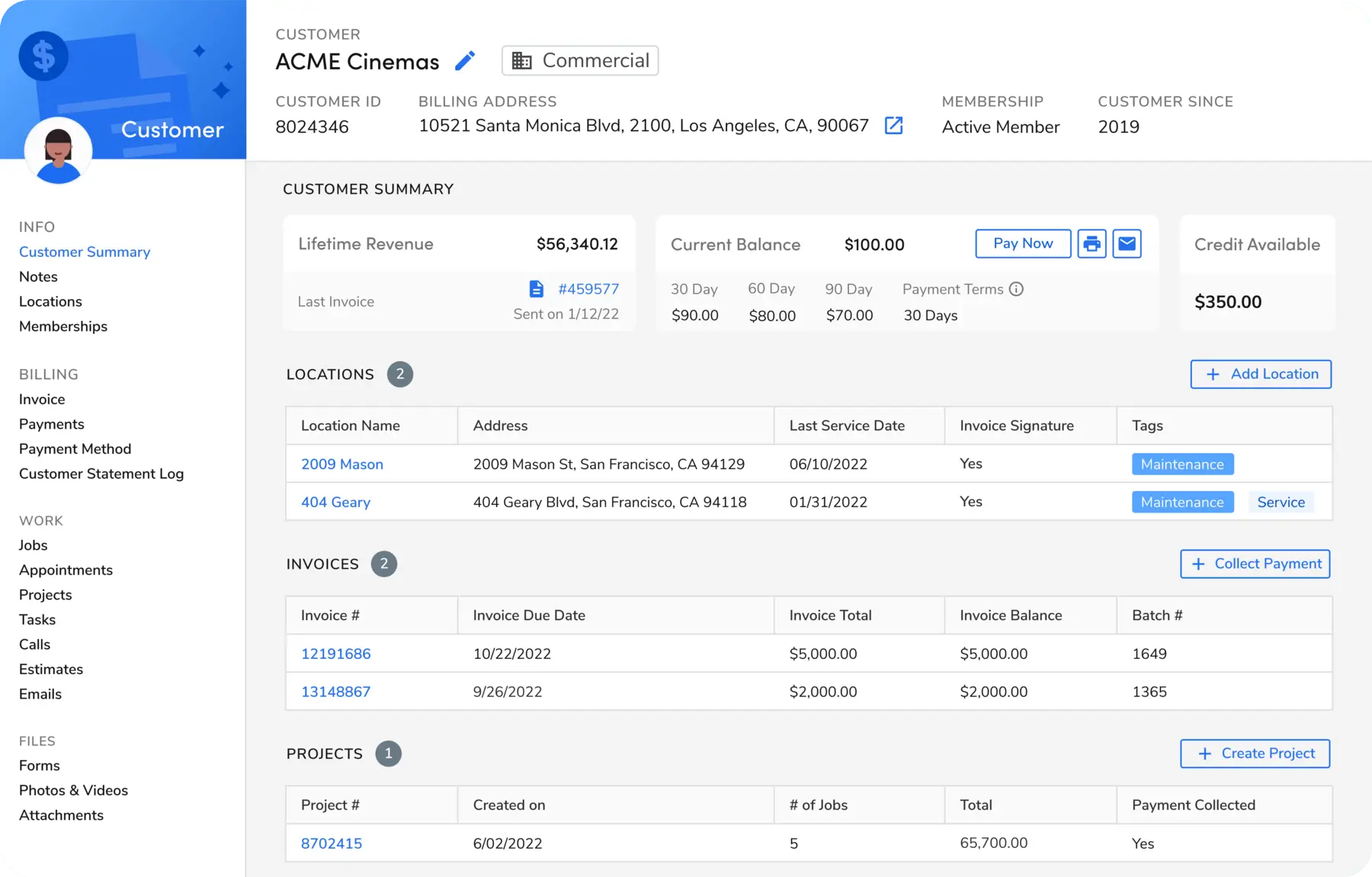Click the Service tag on 404 Geary
Viewport: 1372px width, 877px height.
click(1281, 503)
